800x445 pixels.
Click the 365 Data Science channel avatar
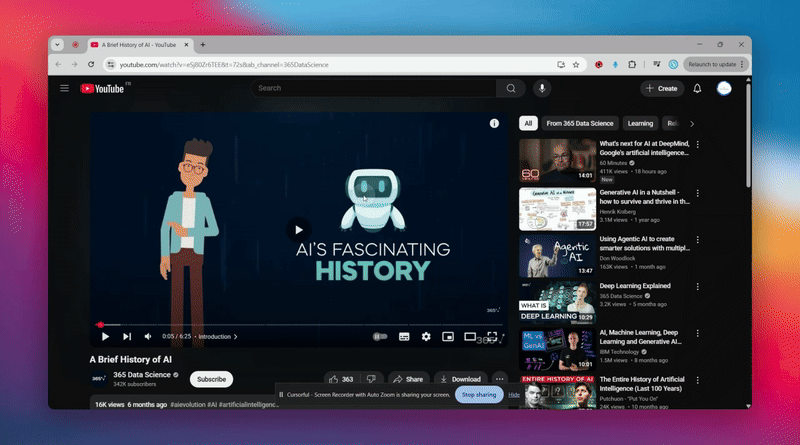(x=98, y=379)
